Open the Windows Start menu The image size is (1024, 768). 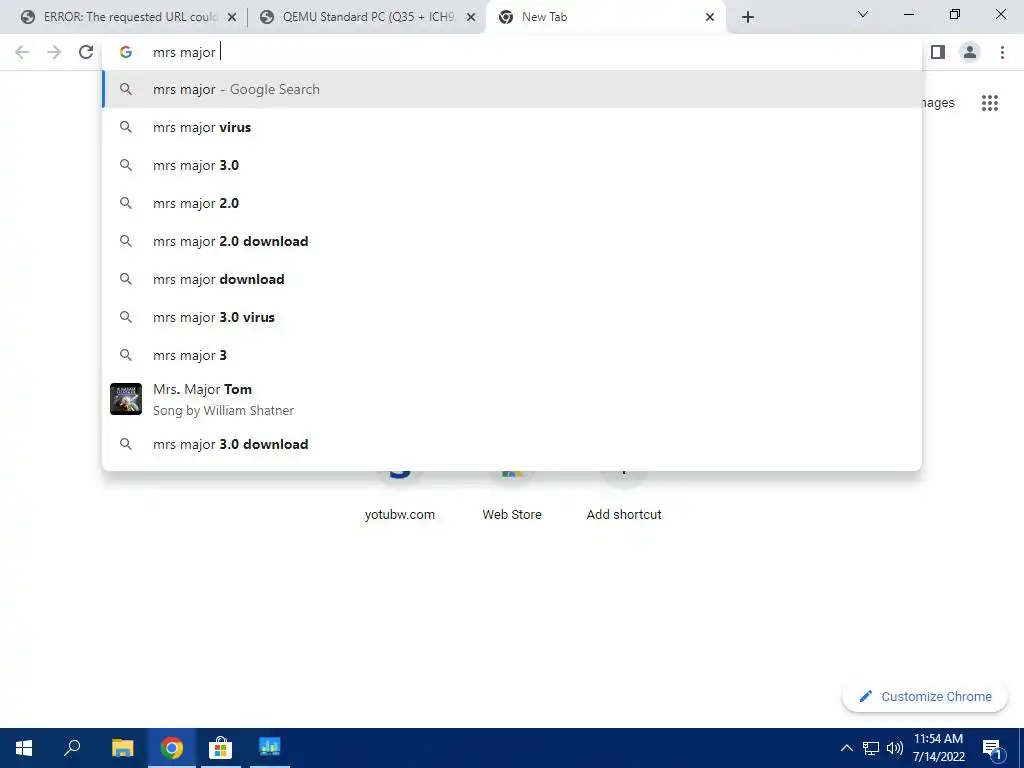coord(24,748)
